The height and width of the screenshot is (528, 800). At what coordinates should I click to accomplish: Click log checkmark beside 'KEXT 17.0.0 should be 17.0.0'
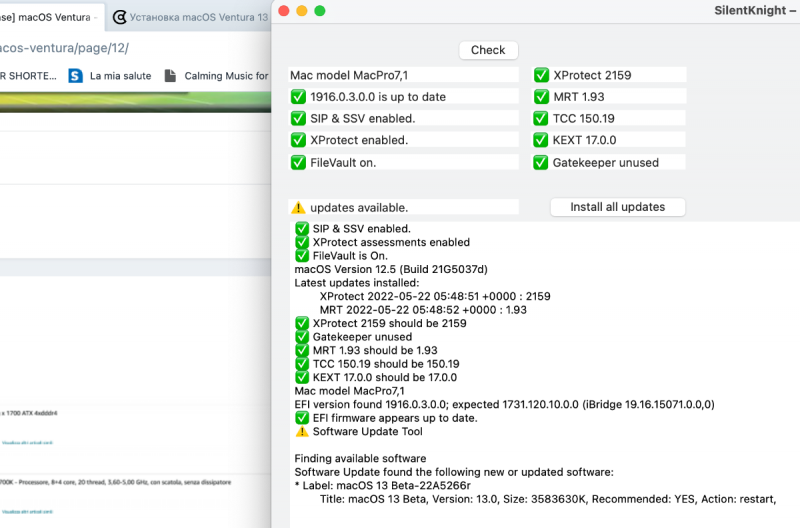coord(302,377)
